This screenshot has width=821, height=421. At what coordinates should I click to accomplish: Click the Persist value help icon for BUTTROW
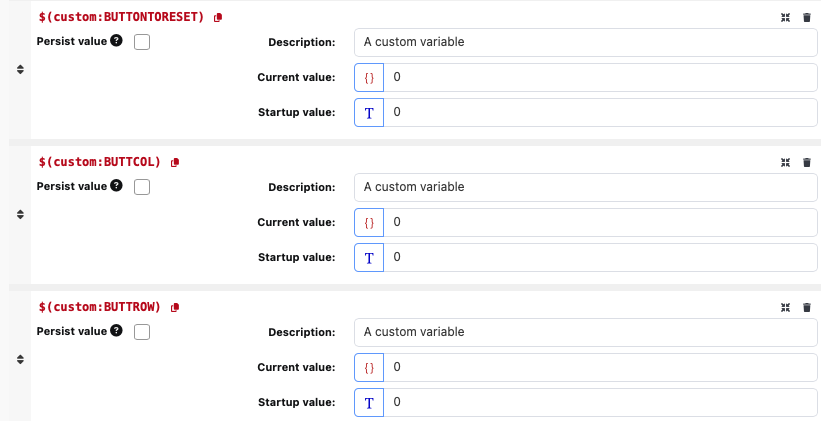[117, 331]
